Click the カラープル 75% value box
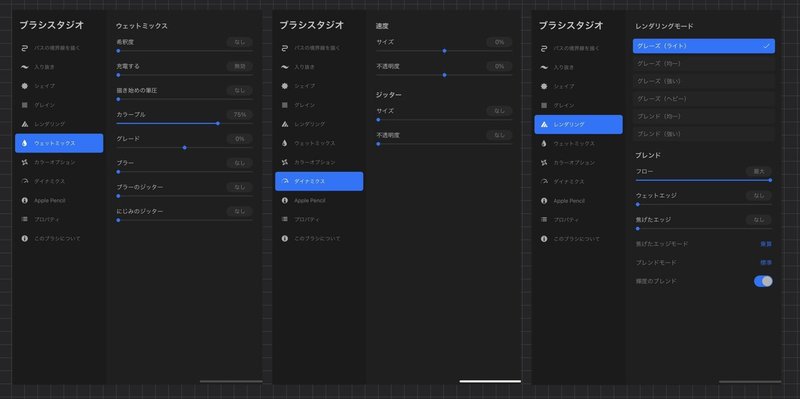Viewport: 800px width, 399px height. click(x=240, y=115)
